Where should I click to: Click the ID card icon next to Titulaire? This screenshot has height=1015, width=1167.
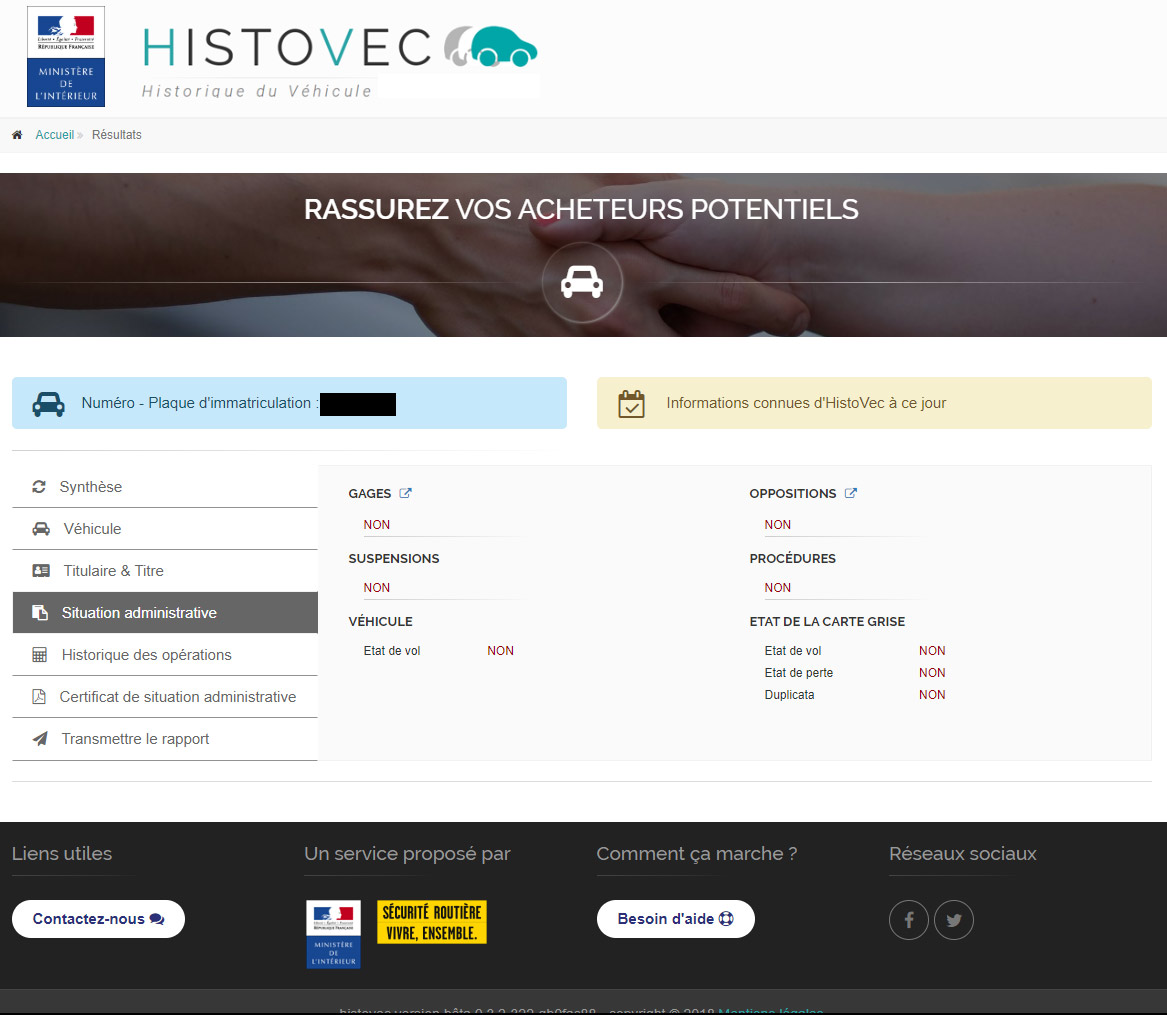tap(41, 571)
